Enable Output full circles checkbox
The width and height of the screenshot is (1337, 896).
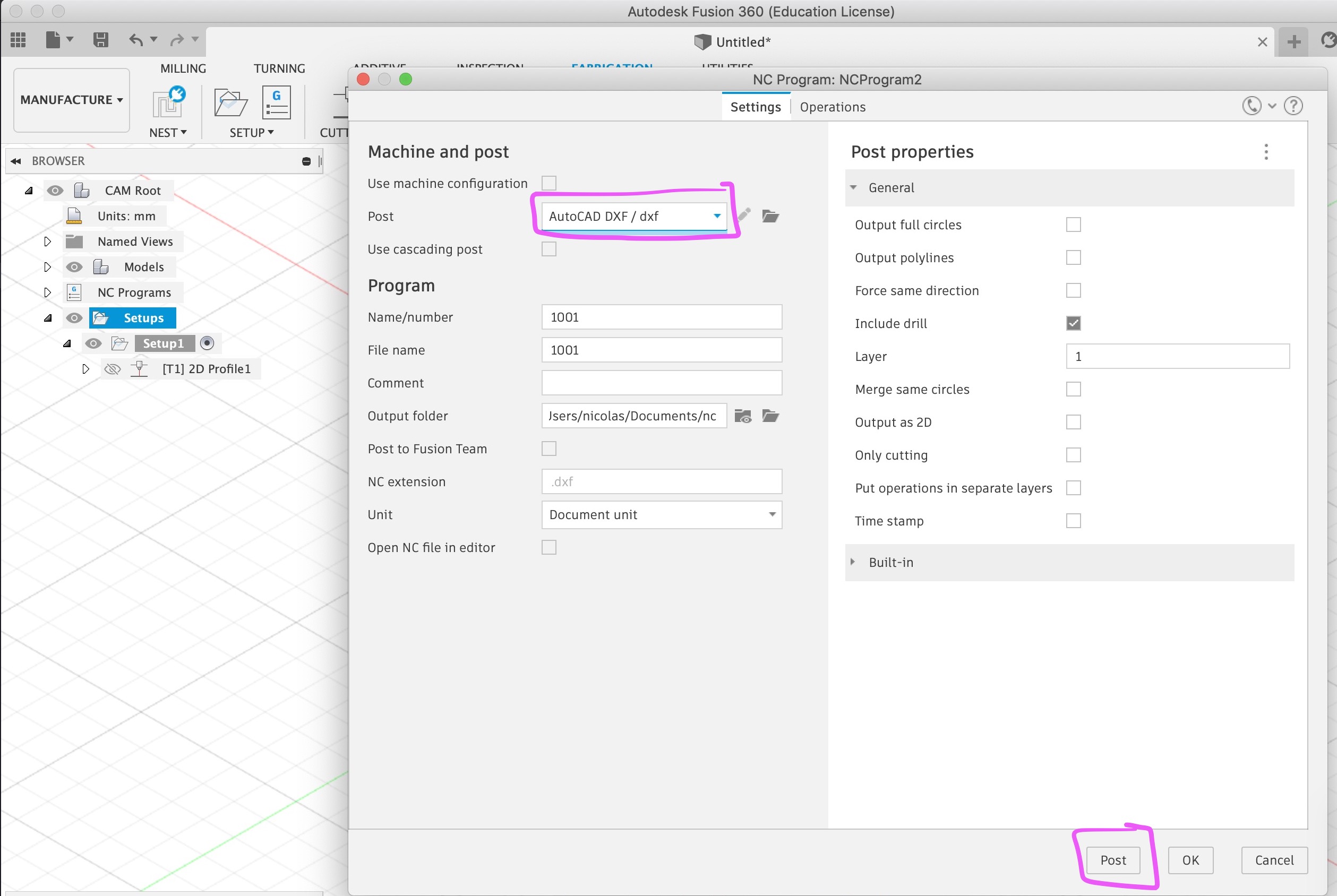pyautogui.click(x=1074, y=225)
